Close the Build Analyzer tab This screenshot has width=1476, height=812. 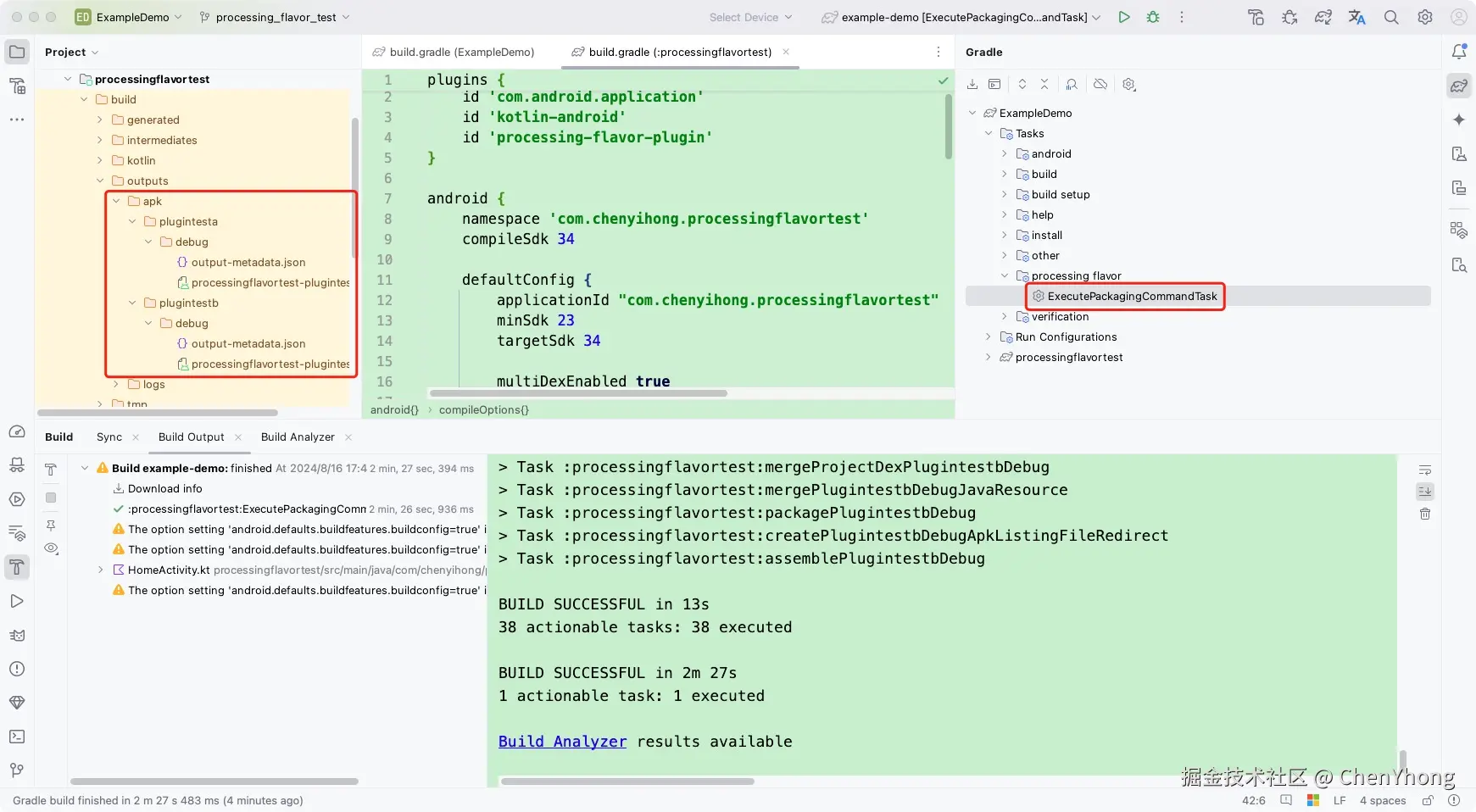click(348, 437)
